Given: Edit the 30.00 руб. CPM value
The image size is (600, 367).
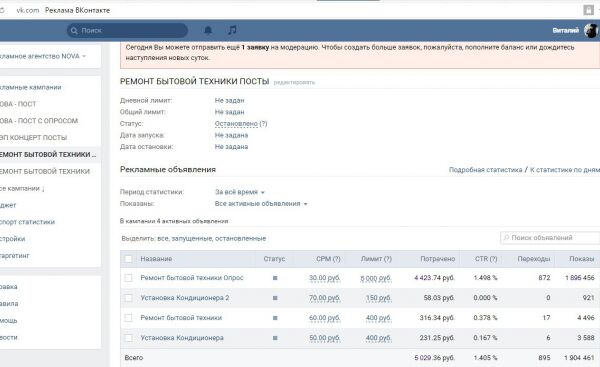Looking at the screenshot, I should [324, 278].
